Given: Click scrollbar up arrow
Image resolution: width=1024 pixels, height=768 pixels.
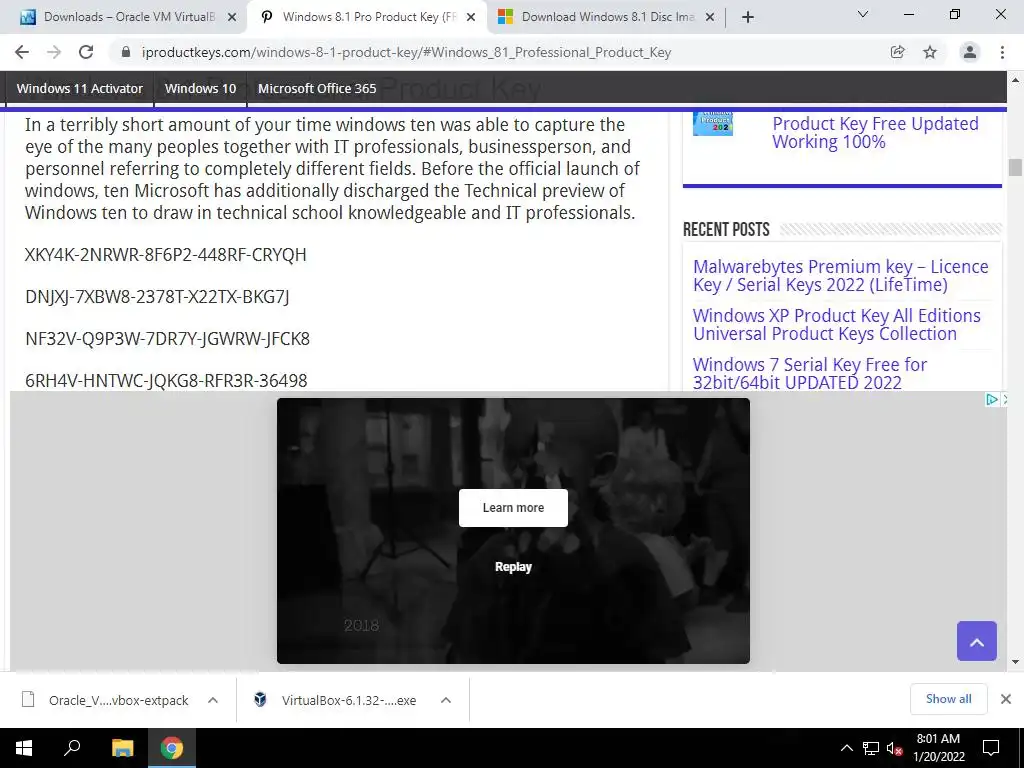Looking at the screenshot, I should tap(1015, 80).
